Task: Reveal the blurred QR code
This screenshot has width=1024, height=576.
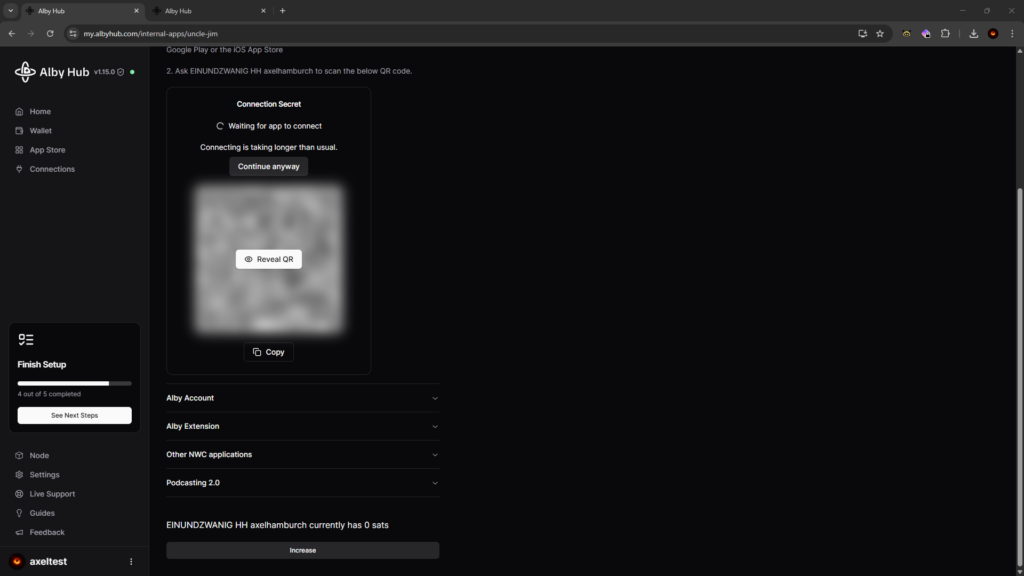Action: tap(269, 259)
